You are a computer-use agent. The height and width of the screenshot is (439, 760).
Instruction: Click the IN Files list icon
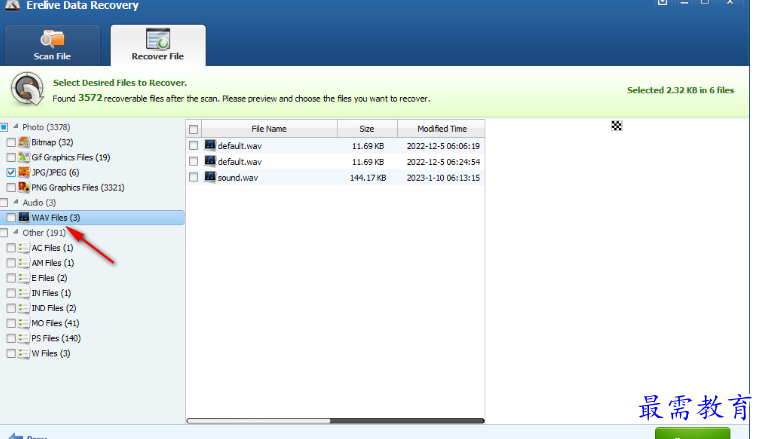coord(24,293)
